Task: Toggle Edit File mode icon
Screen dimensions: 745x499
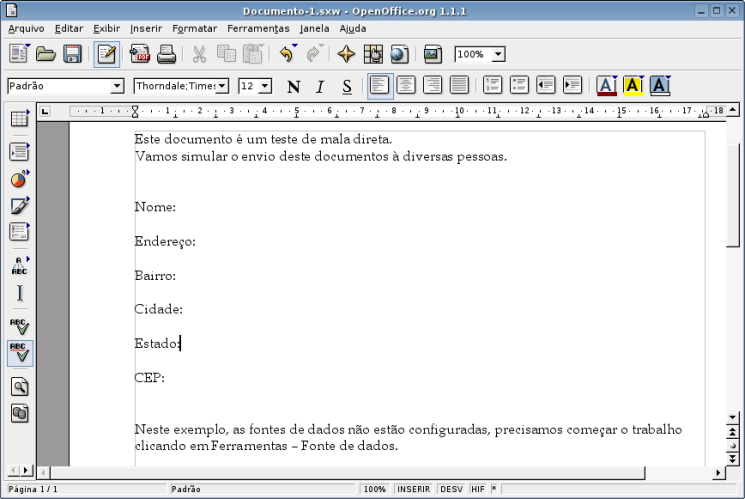Action: [x=106, y=54]
